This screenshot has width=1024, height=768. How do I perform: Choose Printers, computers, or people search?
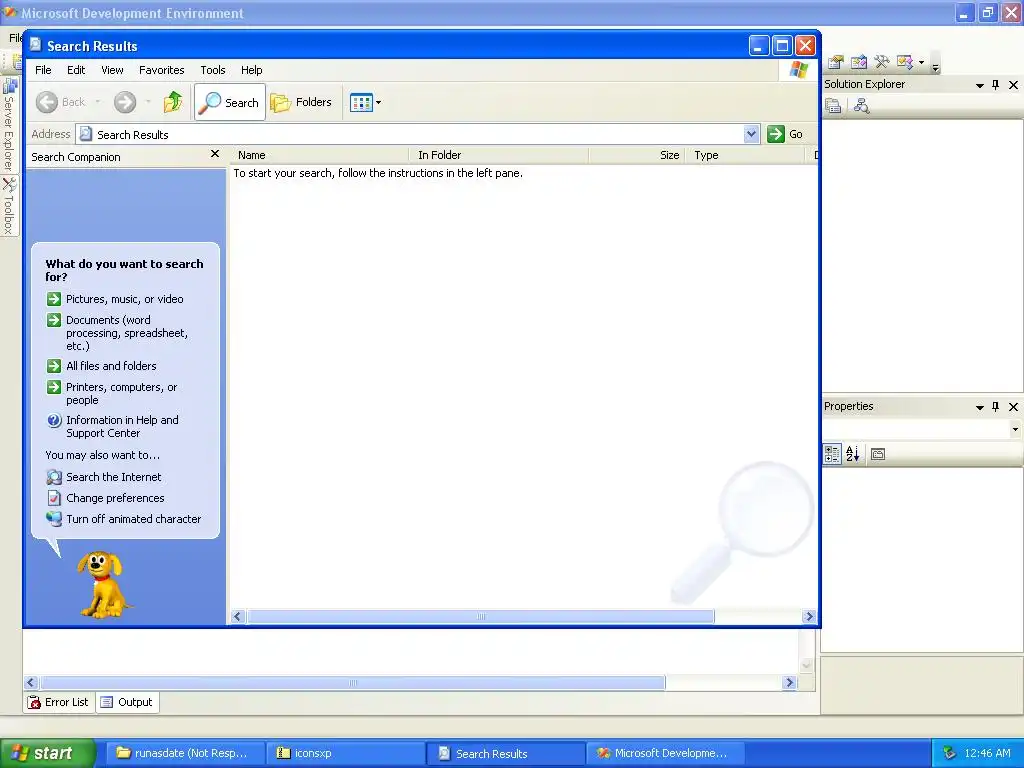pyautogui.click(x=121, y=394)
